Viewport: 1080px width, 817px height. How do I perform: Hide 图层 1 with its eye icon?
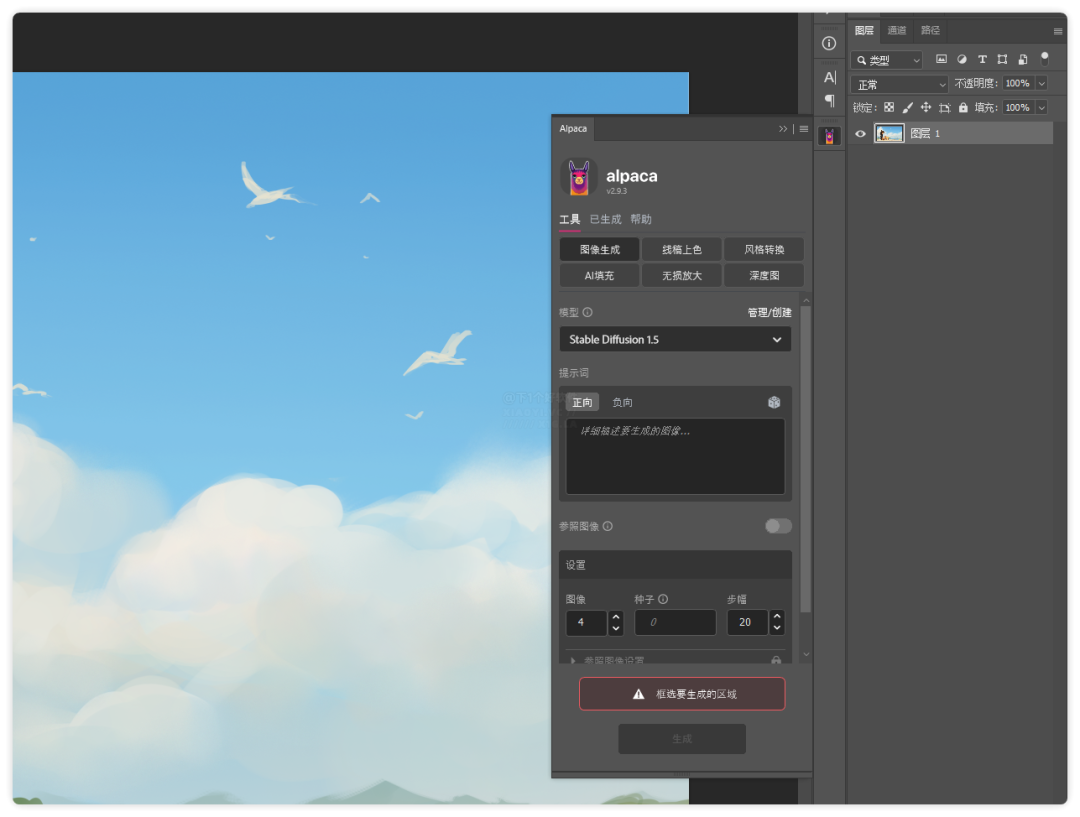click(859, 133)
